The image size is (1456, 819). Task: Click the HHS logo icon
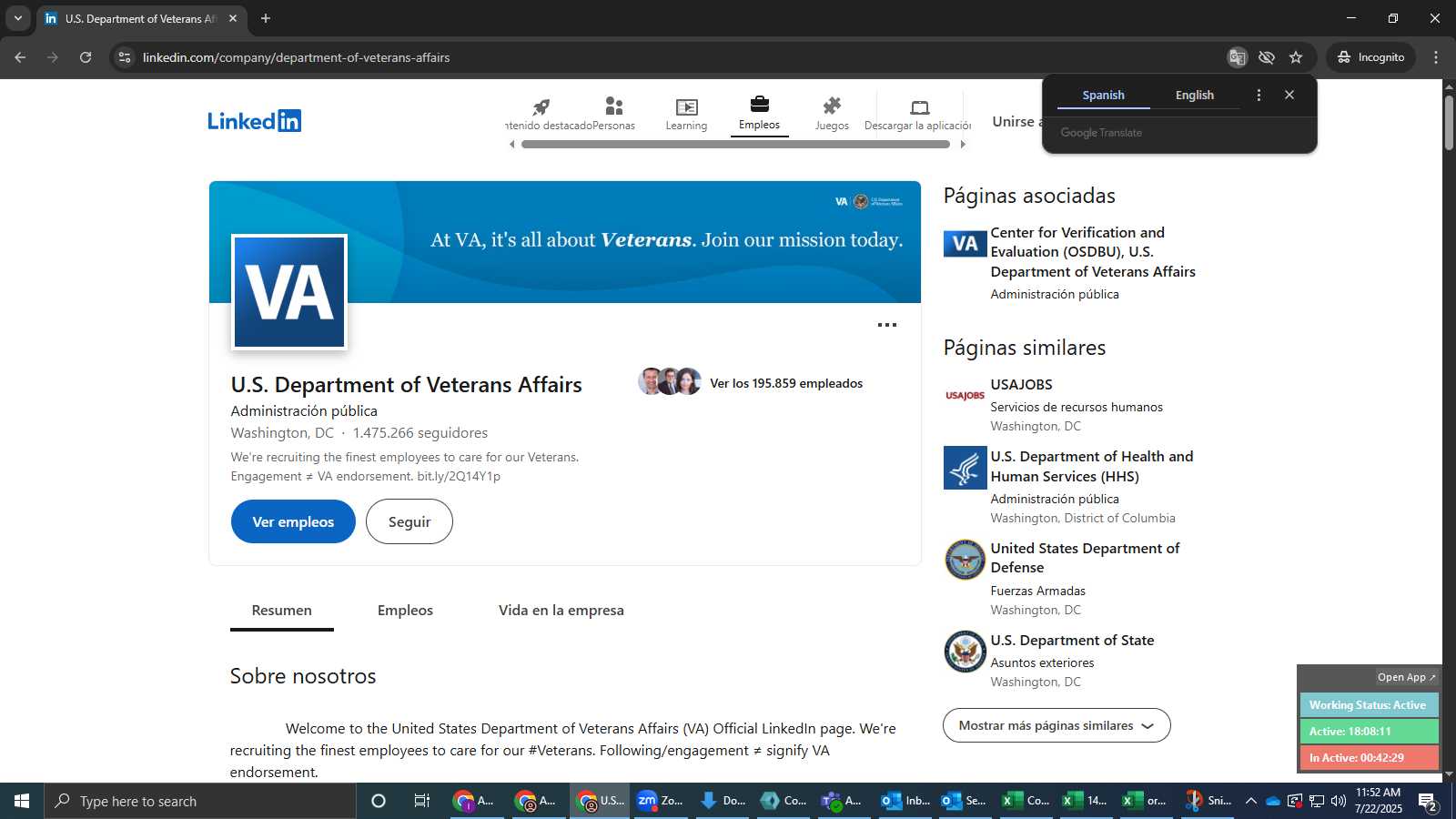pos(965,468)
